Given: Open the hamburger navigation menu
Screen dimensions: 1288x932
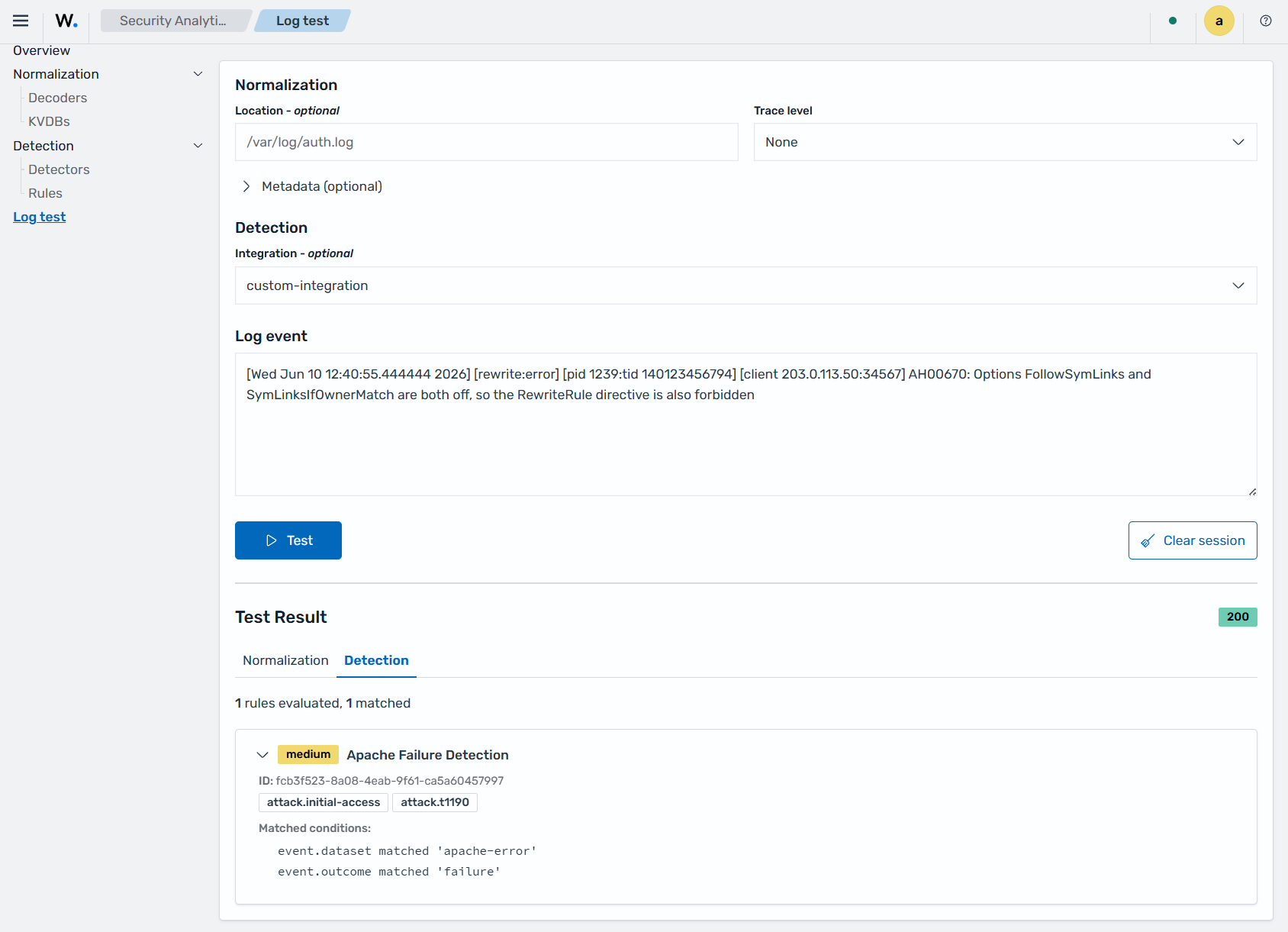Looking at the screenshot, I should point(21,21).
